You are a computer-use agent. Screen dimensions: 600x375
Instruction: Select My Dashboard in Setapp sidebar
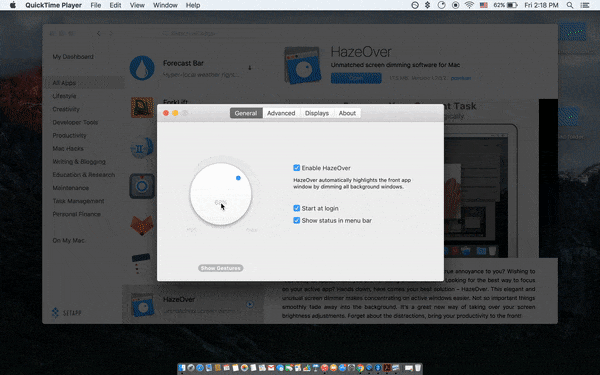pos(73,57)
